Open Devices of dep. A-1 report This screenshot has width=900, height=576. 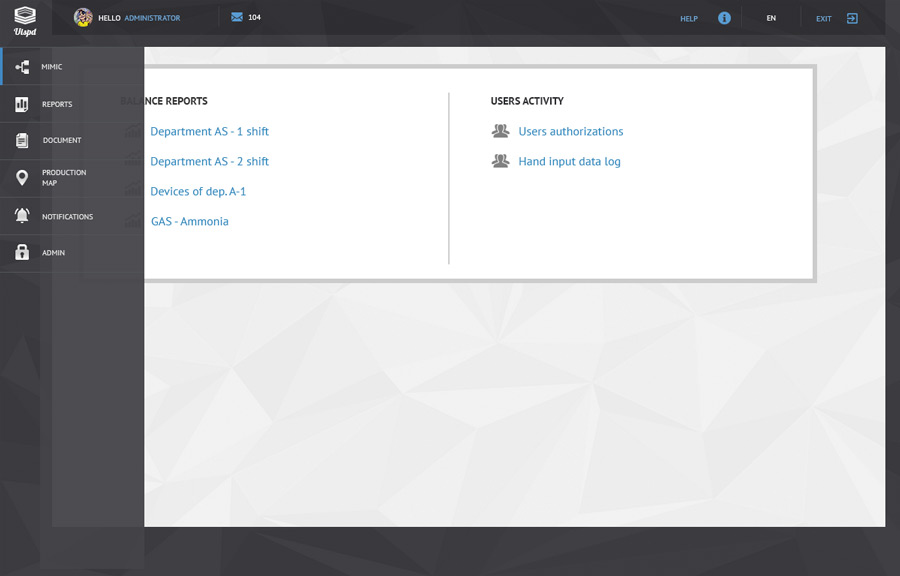coord(196,191)
